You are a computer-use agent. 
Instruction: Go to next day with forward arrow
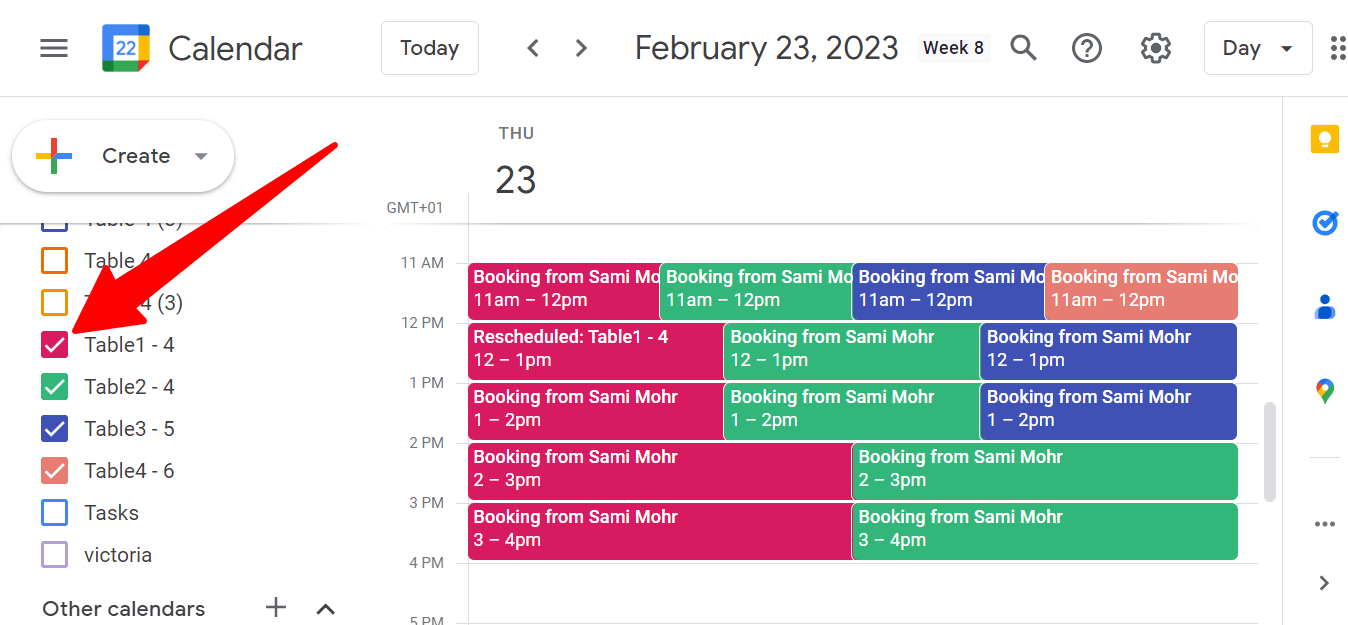click(581, 47)
